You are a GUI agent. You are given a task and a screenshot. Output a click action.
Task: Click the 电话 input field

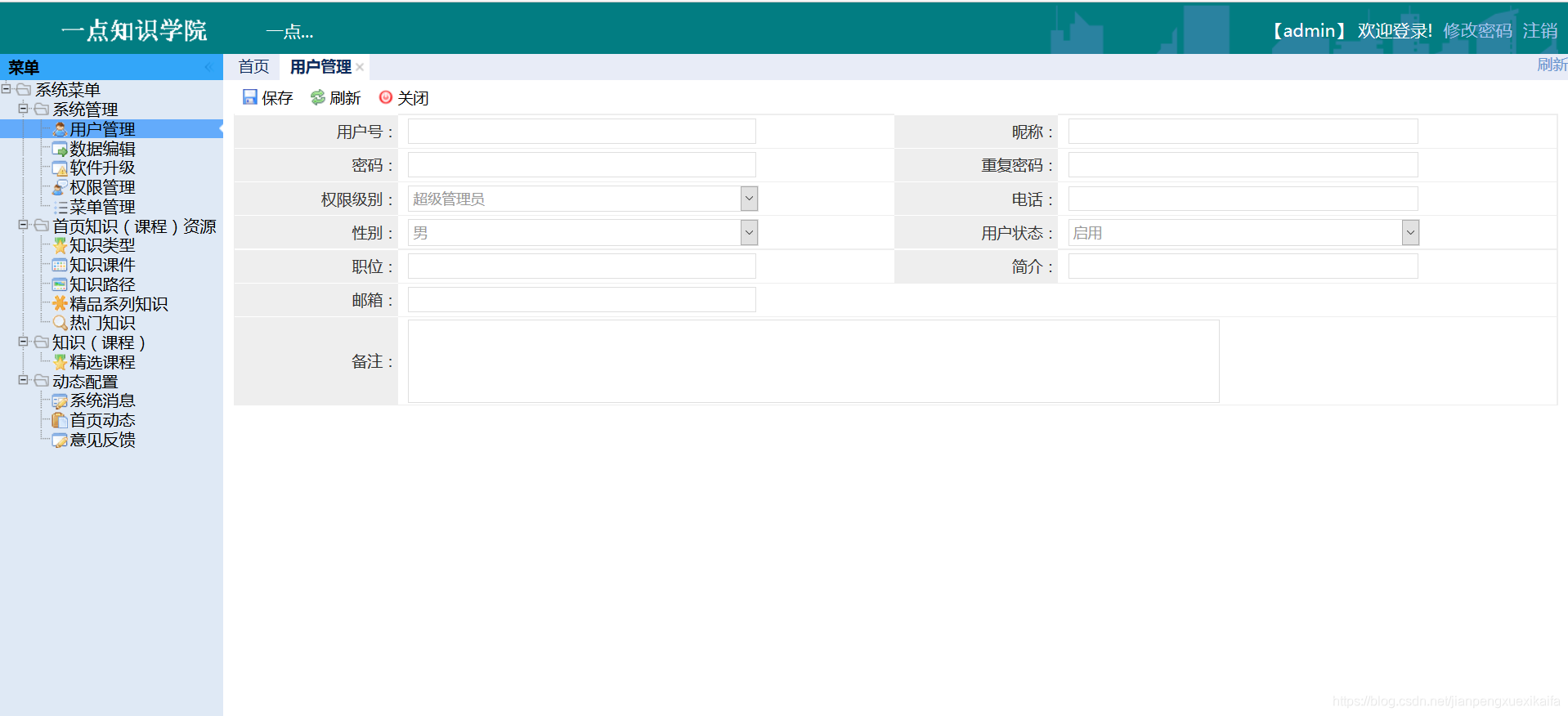[x=1243, y=199]
